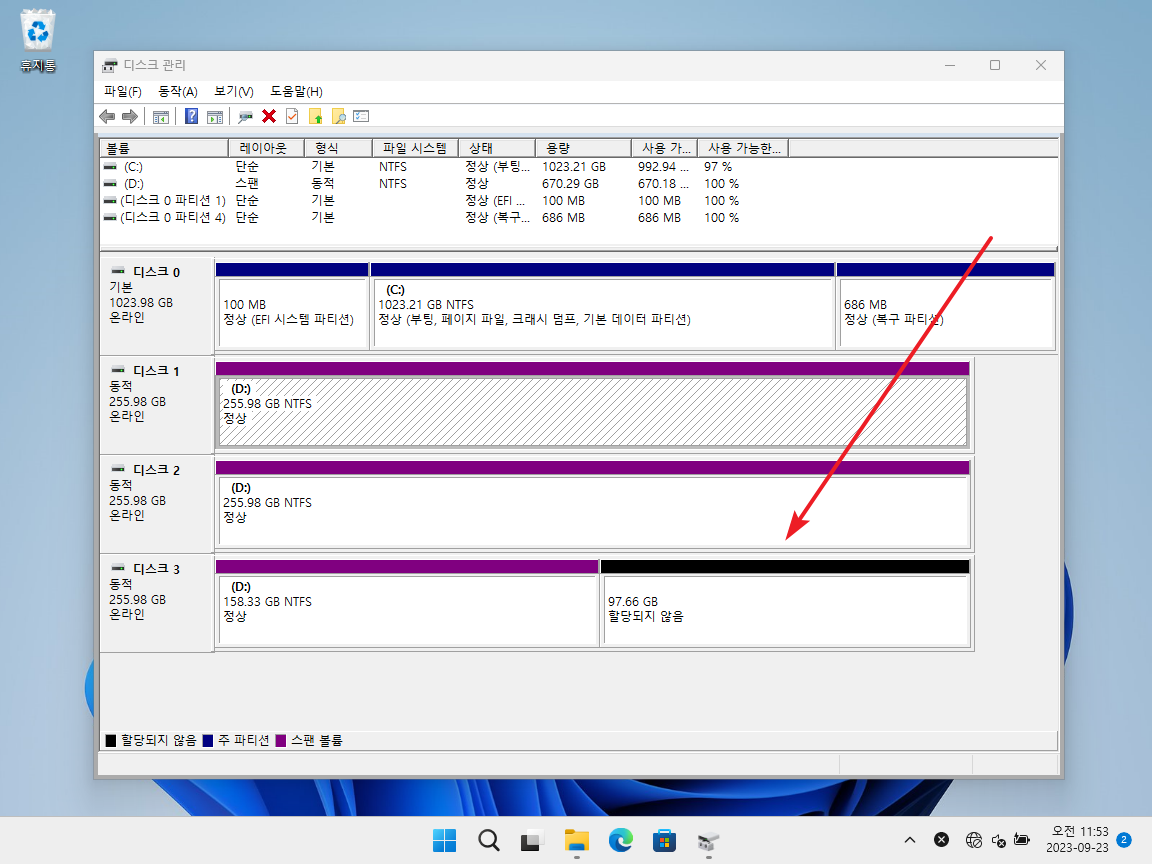
Task: Click the 1023.21 GB capacity cell
Action: (574, 167)
